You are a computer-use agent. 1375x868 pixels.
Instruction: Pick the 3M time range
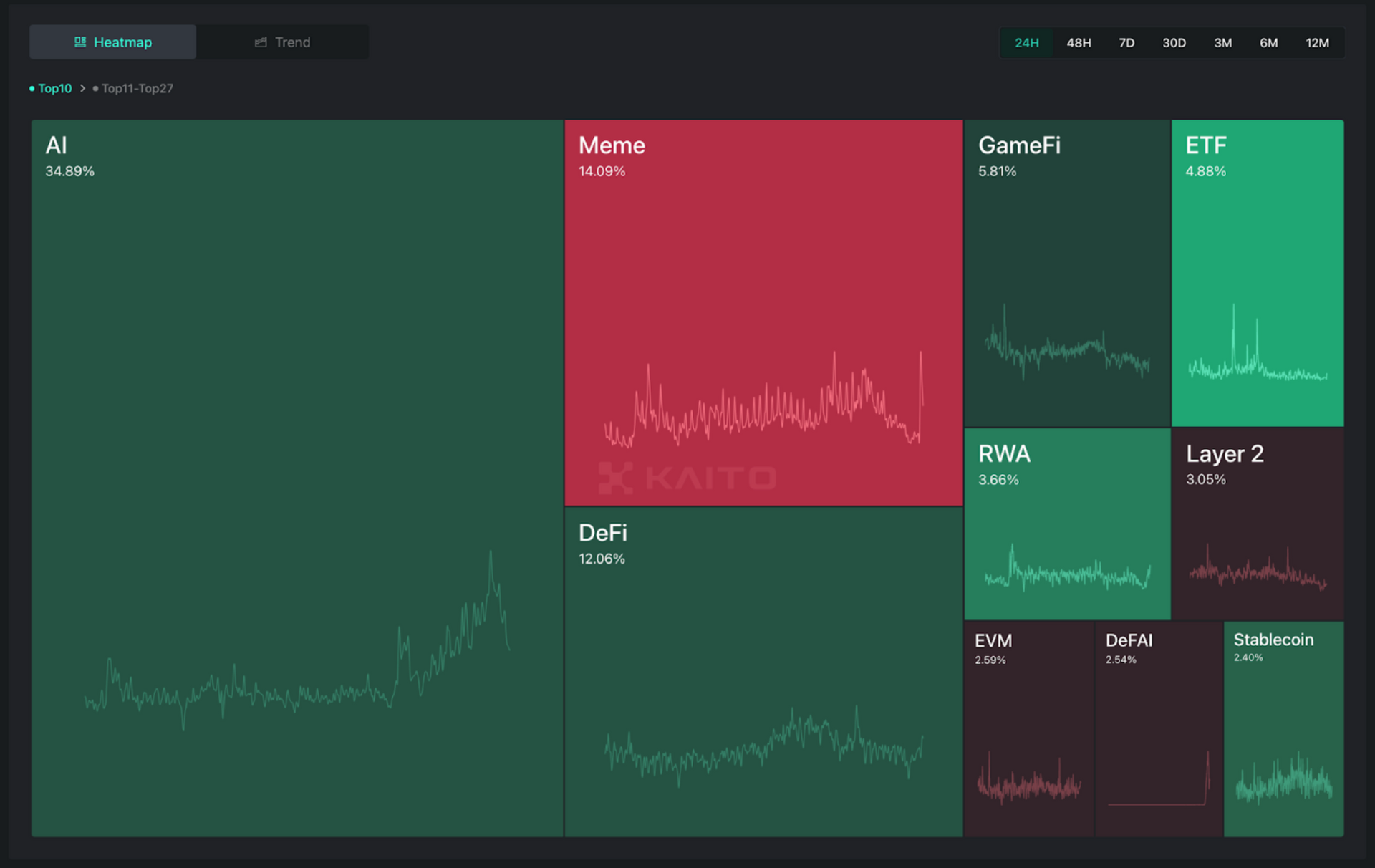click(1222, 43)
